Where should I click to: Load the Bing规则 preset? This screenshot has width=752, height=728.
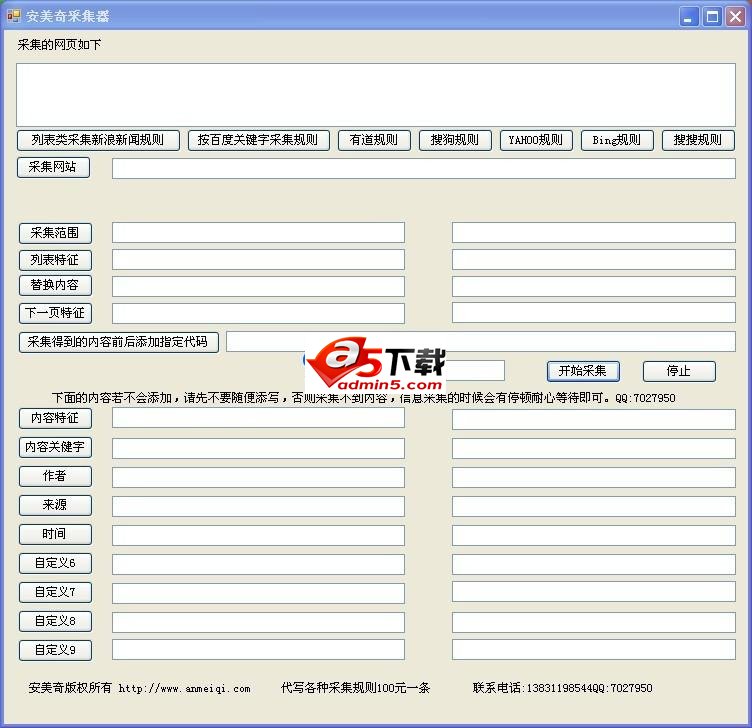point(617,141)
